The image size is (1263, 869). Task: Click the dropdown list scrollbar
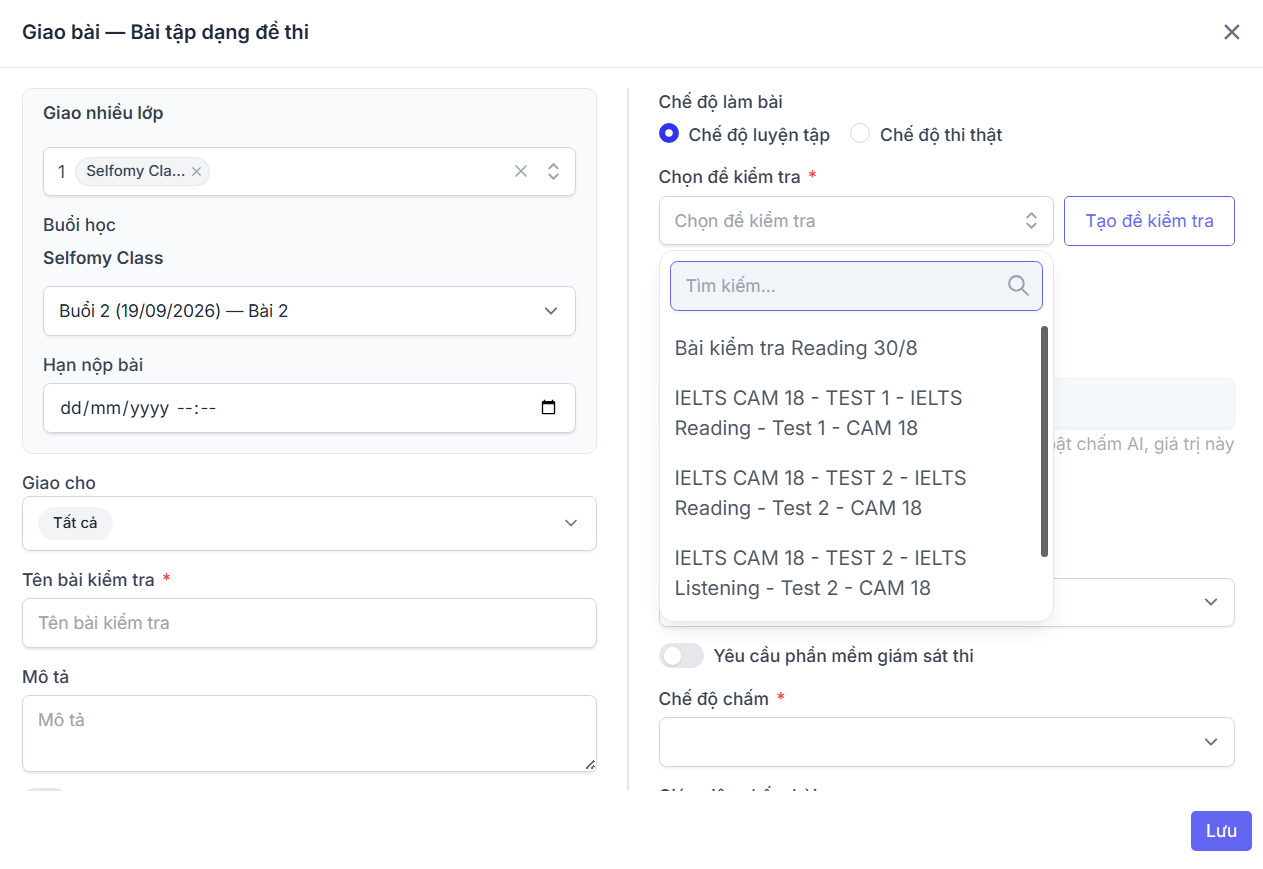click(1045, 441)
